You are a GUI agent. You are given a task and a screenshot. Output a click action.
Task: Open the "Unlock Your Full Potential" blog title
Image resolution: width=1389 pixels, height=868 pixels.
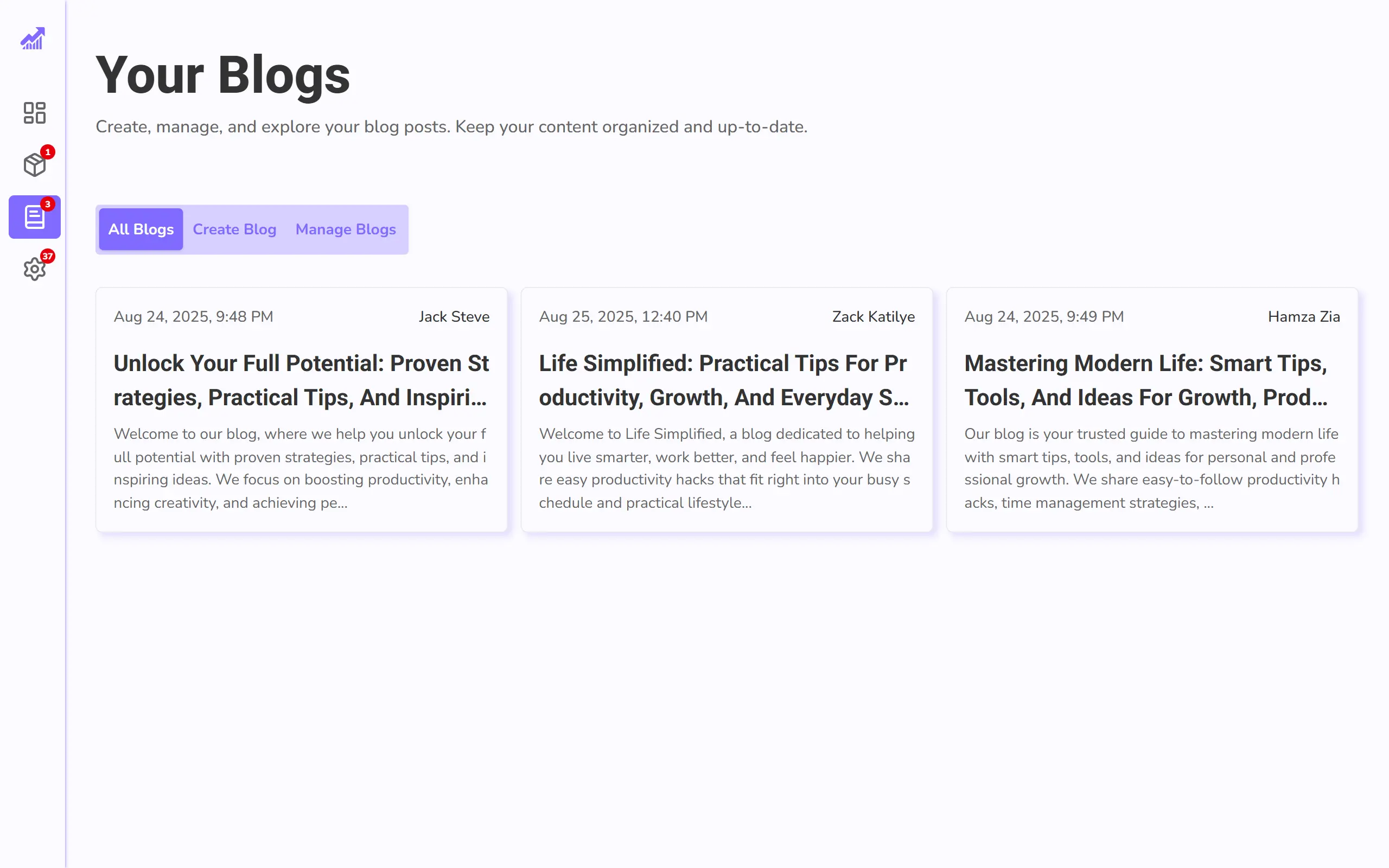(x=301, y=380)
